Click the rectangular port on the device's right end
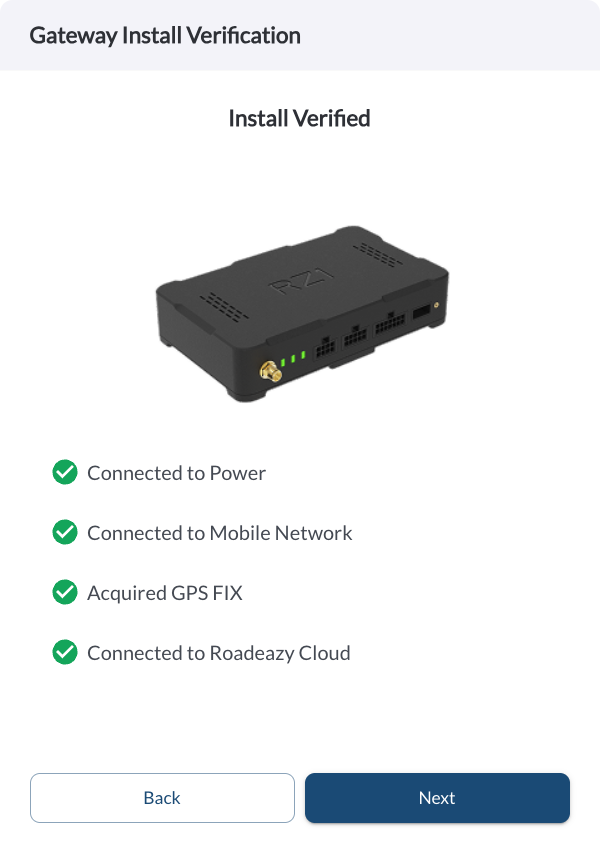Screen dimensions: 601x853 (422, 313)
